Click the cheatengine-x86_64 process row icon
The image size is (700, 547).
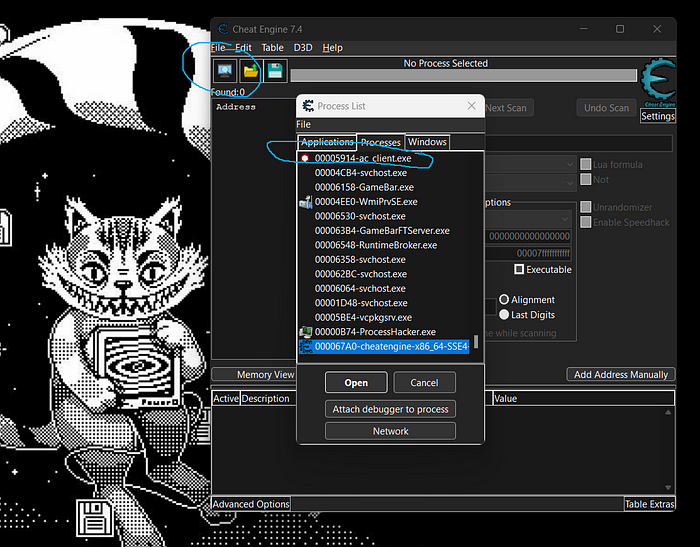click(x=306, y=346)
